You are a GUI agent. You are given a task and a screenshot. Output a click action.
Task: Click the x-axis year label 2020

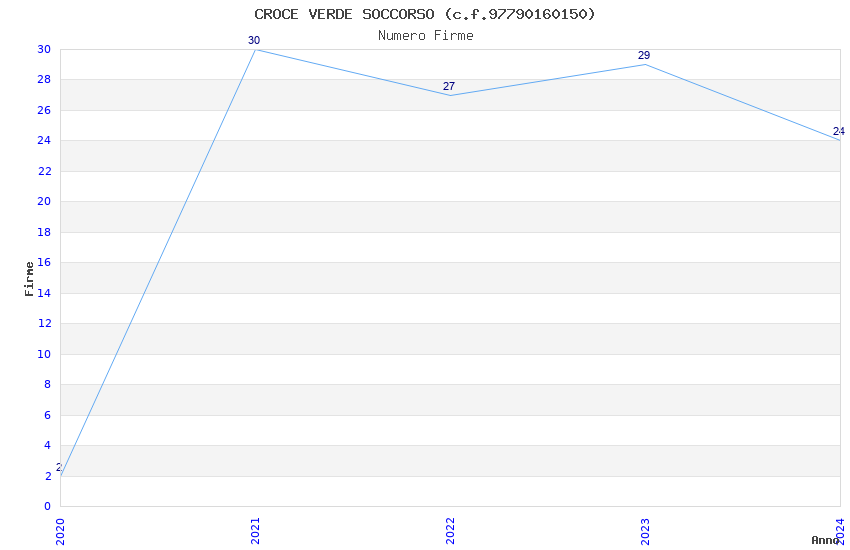point(60,532)
